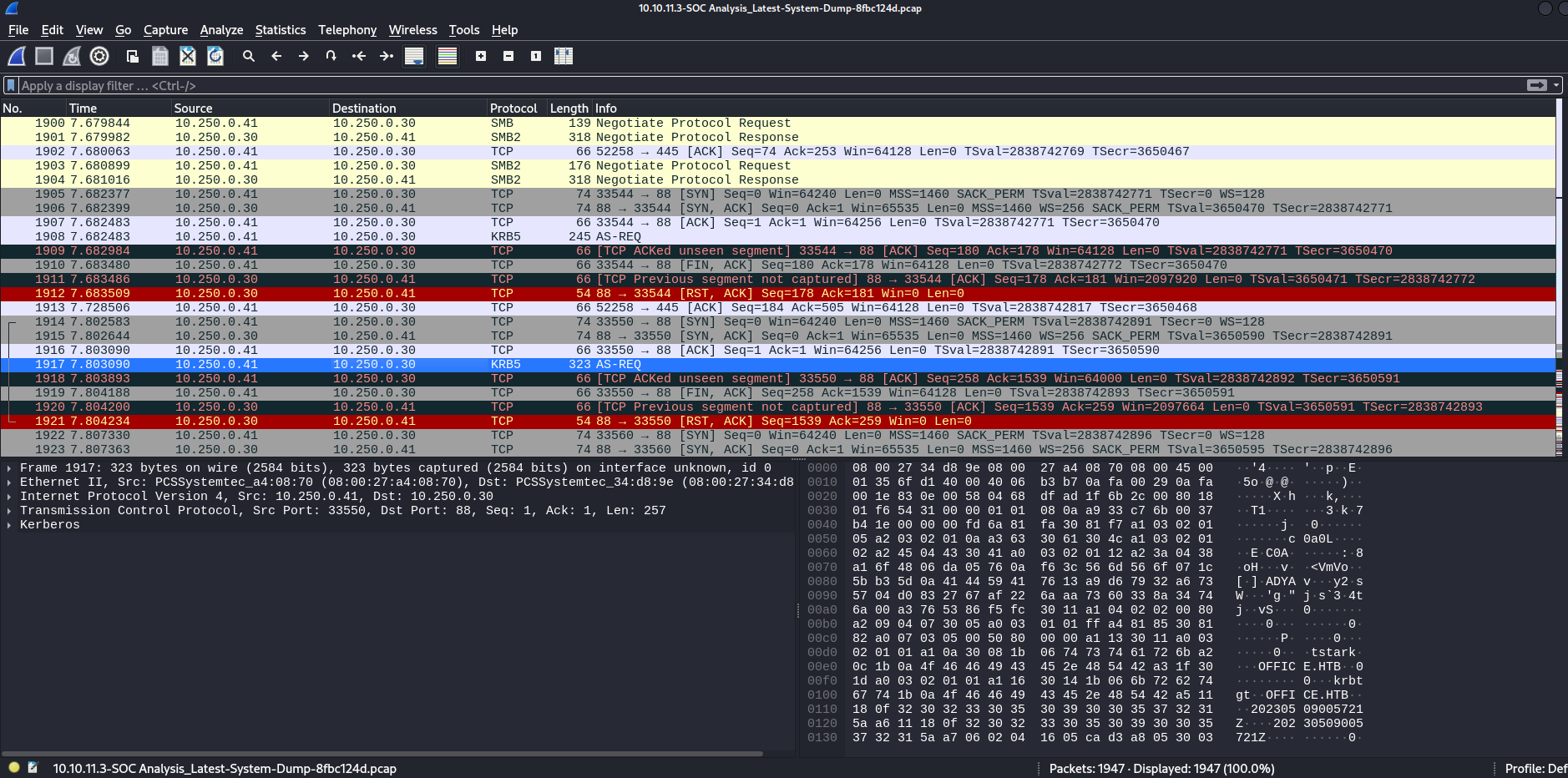Go back in packet history arrow
The height and width of the screenshot is (778, 1568).
(x=276, y=56)
